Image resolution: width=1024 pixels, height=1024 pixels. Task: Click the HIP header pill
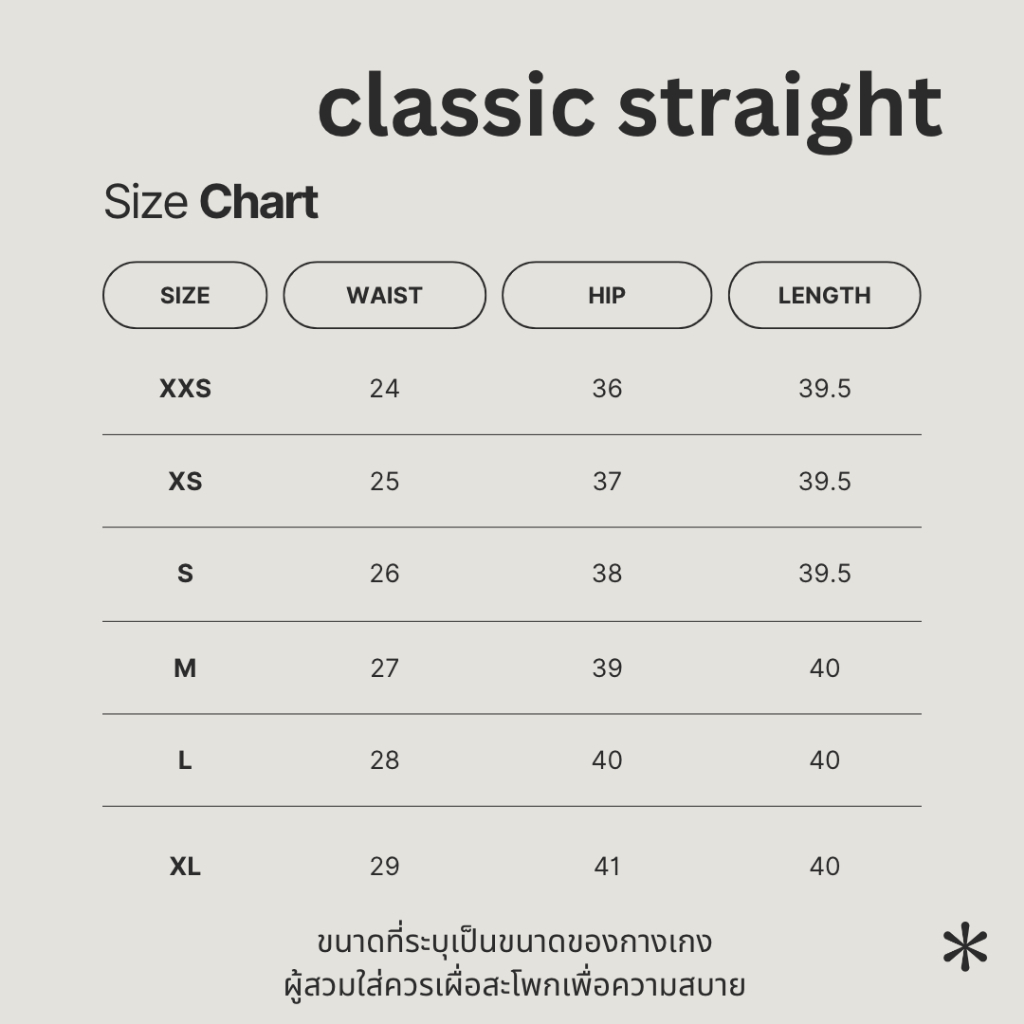(x=607, y=295)
